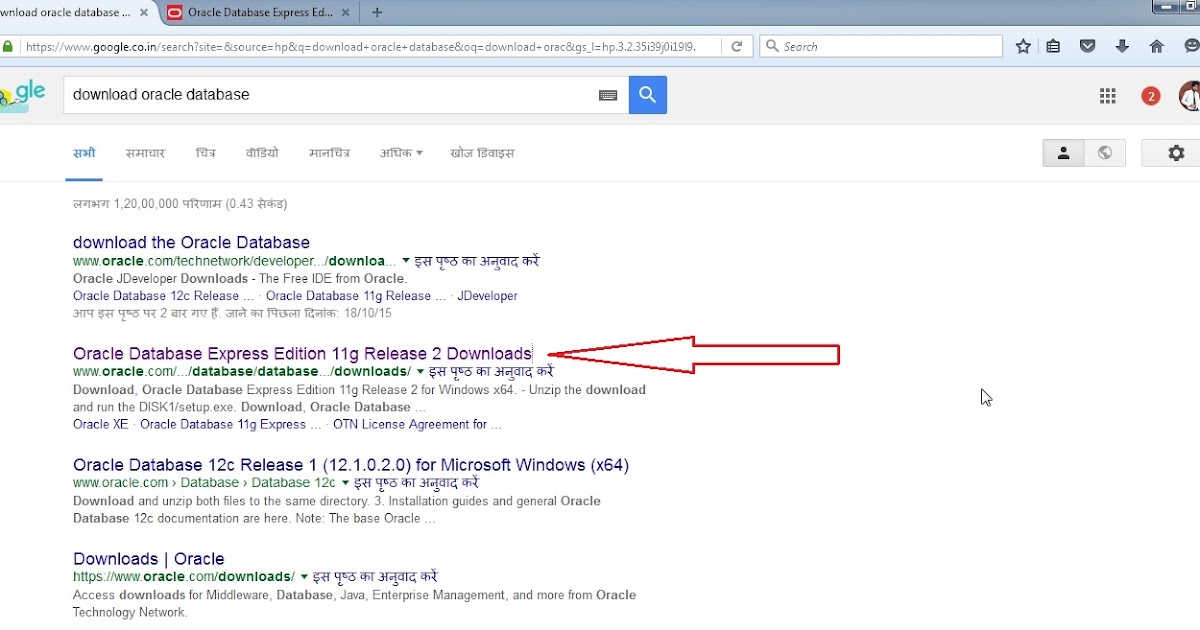Open 'download the Oracle Database' result
Screen dimensions: 1200x630
191,242
